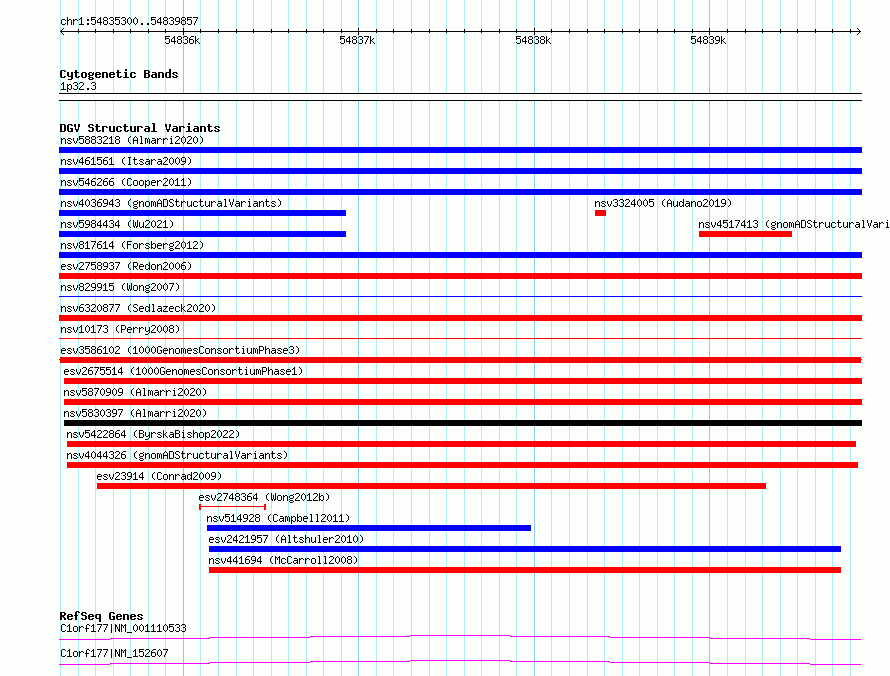This screenshot has width=890, height=676.
Task: Click the 54839k ruler mark
Action: pyautogui.click(x=708, y=40)
